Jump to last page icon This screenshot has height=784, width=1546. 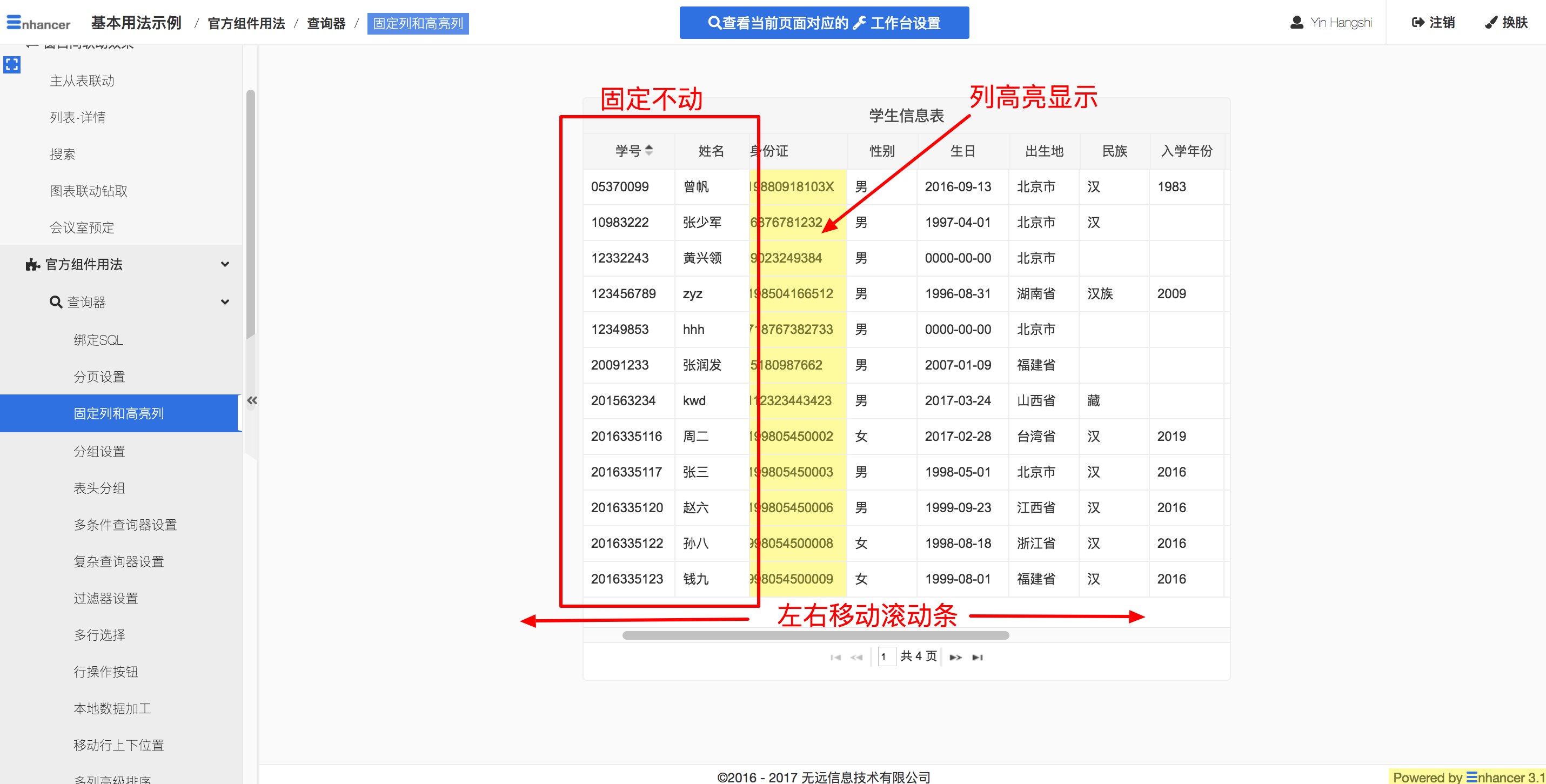[x=978, y=658]
